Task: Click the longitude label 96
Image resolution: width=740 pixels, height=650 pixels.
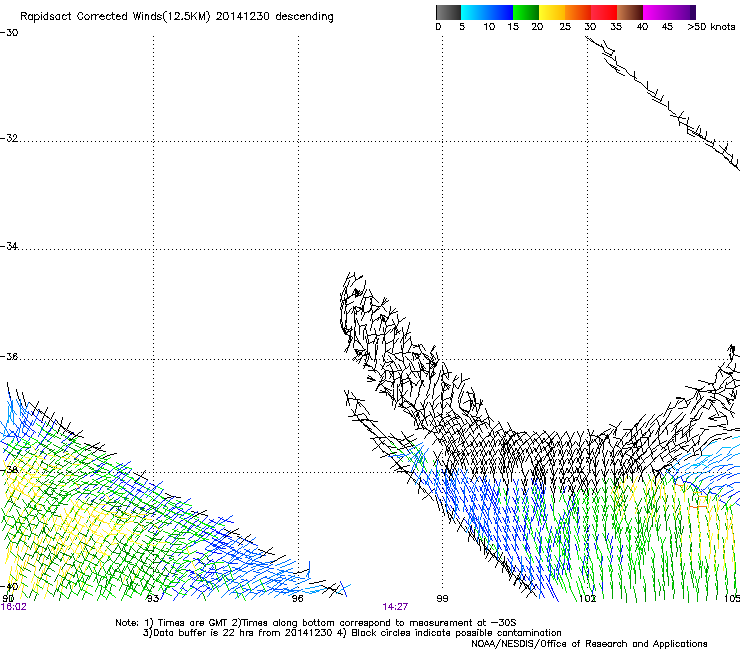Action: point(297,599)
